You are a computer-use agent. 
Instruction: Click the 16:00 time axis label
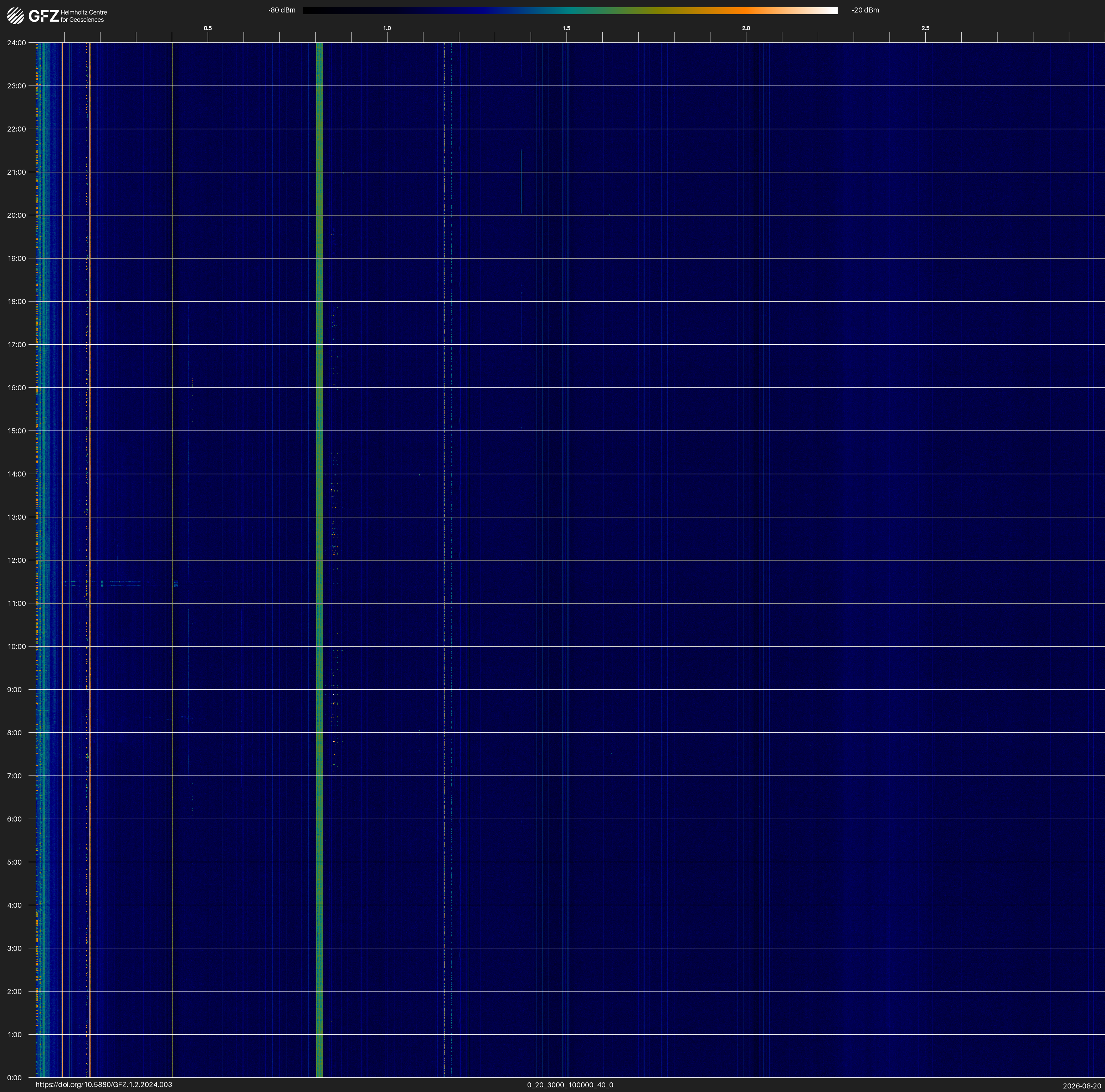(16, 388)
